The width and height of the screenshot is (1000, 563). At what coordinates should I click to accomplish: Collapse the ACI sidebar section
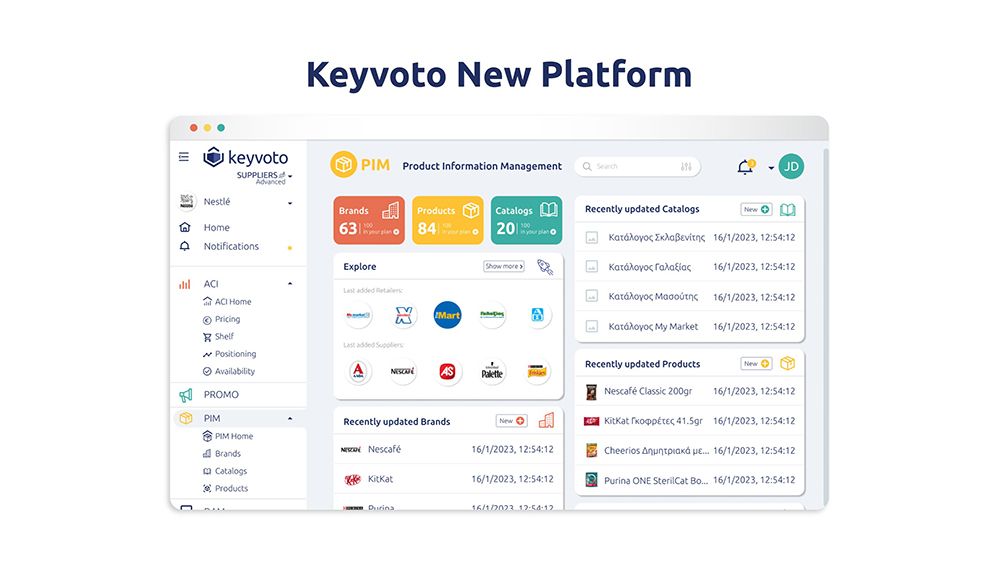click(290, 284)
